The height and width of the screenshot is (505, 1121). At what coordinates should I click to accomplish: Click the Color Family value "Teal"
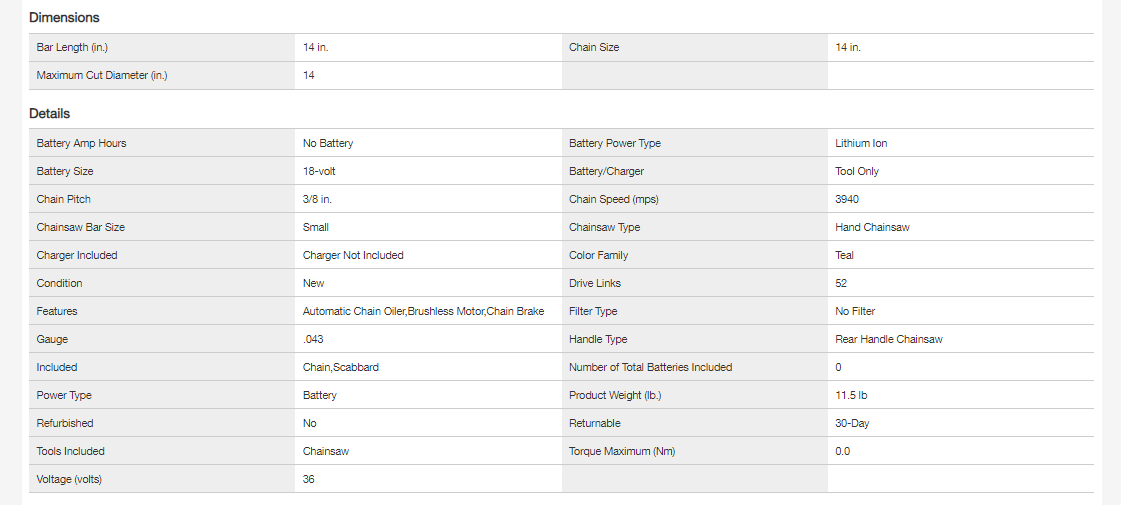coord(845,255)
